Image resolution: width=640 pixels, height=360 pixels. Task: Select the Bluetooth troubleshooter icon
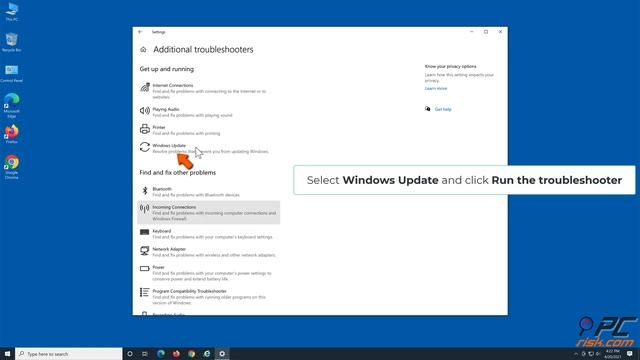point(145,191)
